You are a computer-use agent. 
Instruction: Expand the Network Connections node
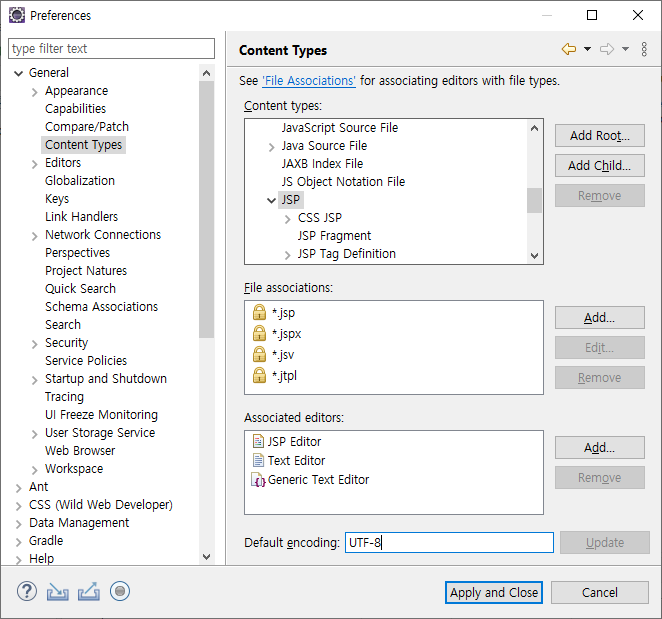pos(35,236)
